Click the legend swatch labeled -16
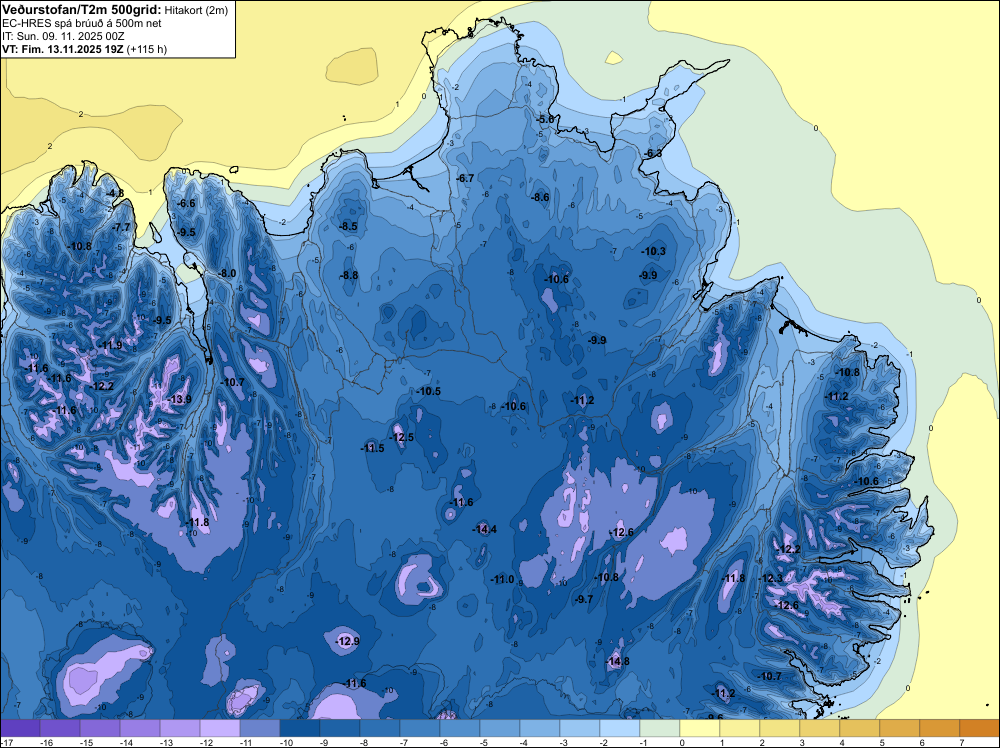The width and height of the screenshot is (1000, 748). [x=60, y=728]
